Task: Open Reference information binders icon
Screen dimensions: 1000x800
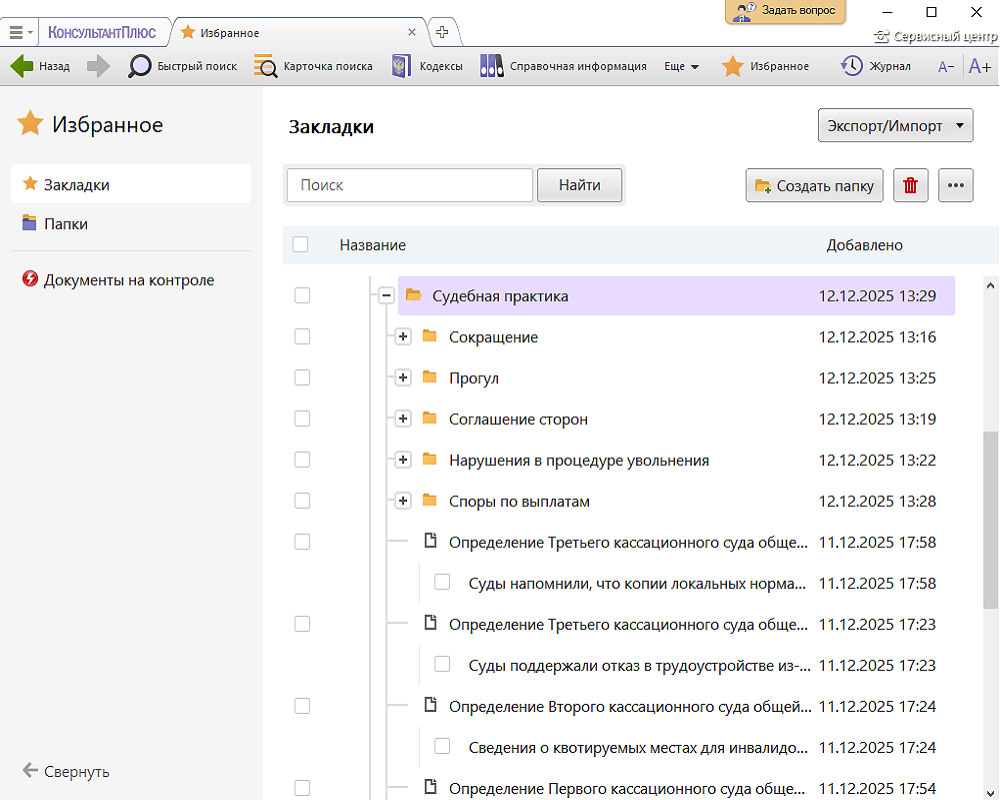Action: [491, 67]
